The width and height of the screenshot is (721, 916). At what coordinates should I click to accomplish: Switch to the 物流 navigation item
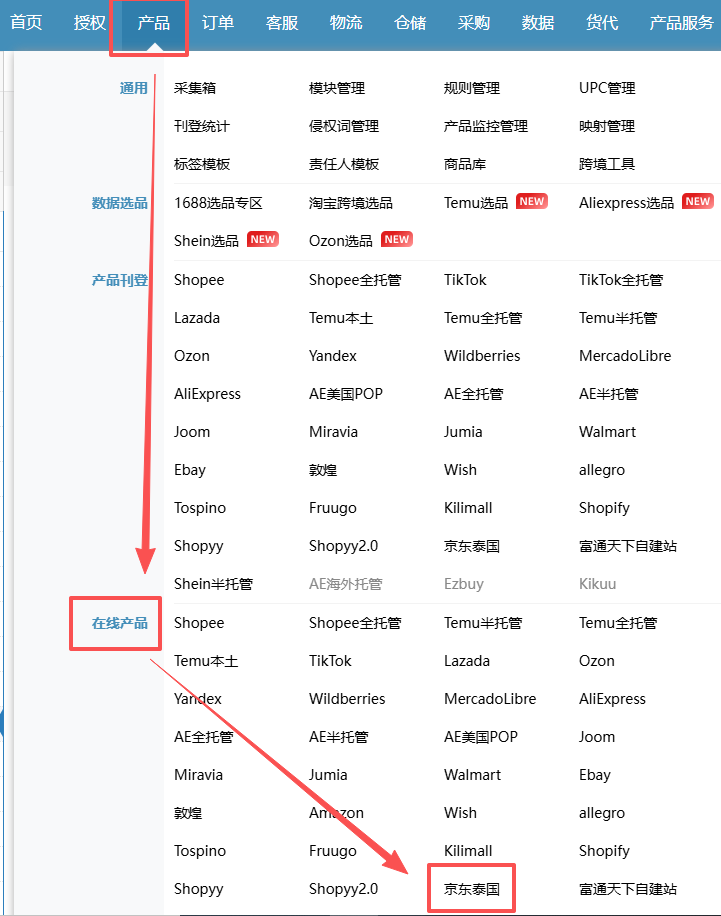(346, 23)
